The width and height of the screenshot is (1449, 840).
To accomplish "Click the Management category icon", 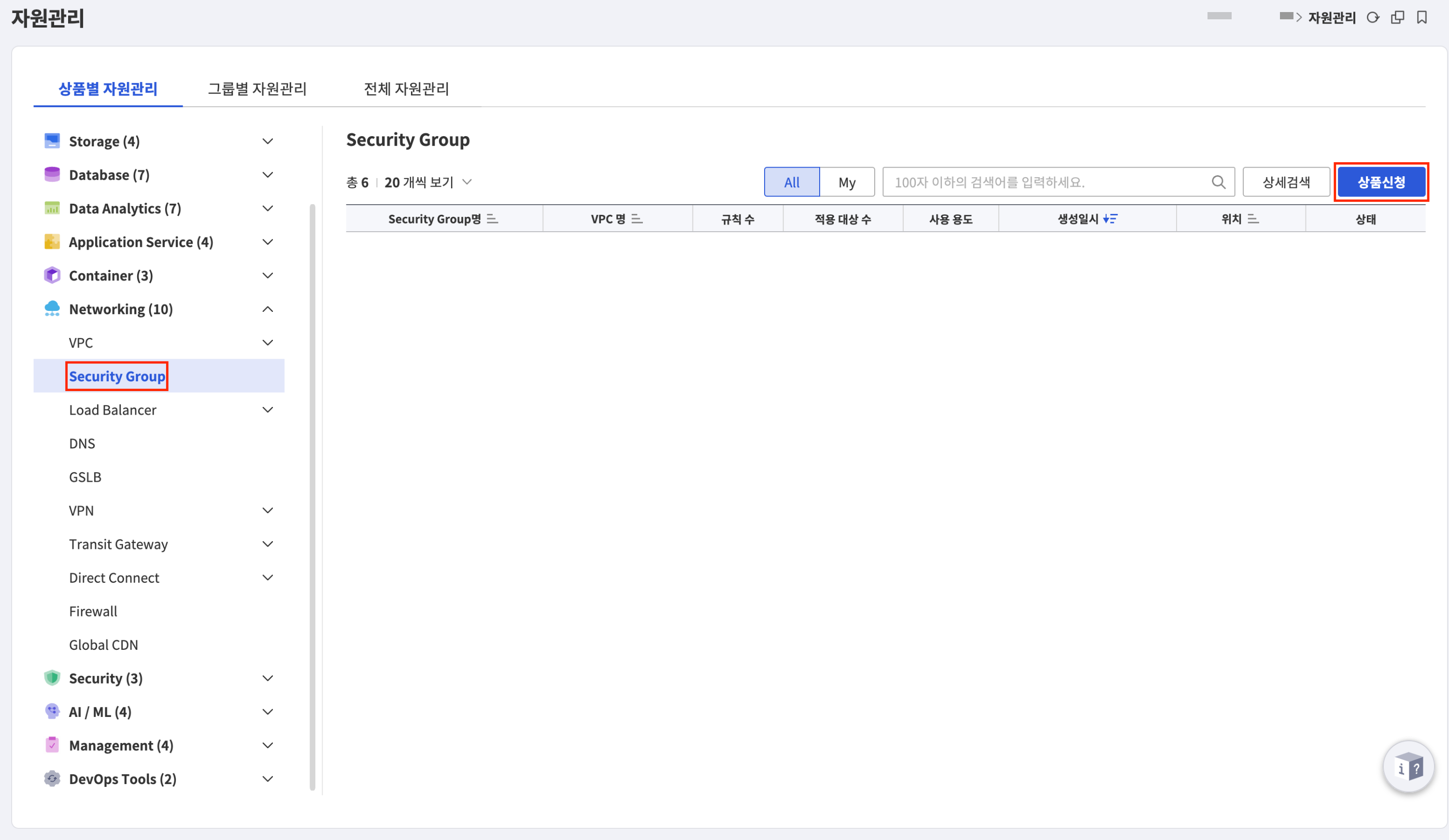I will 52,744.
